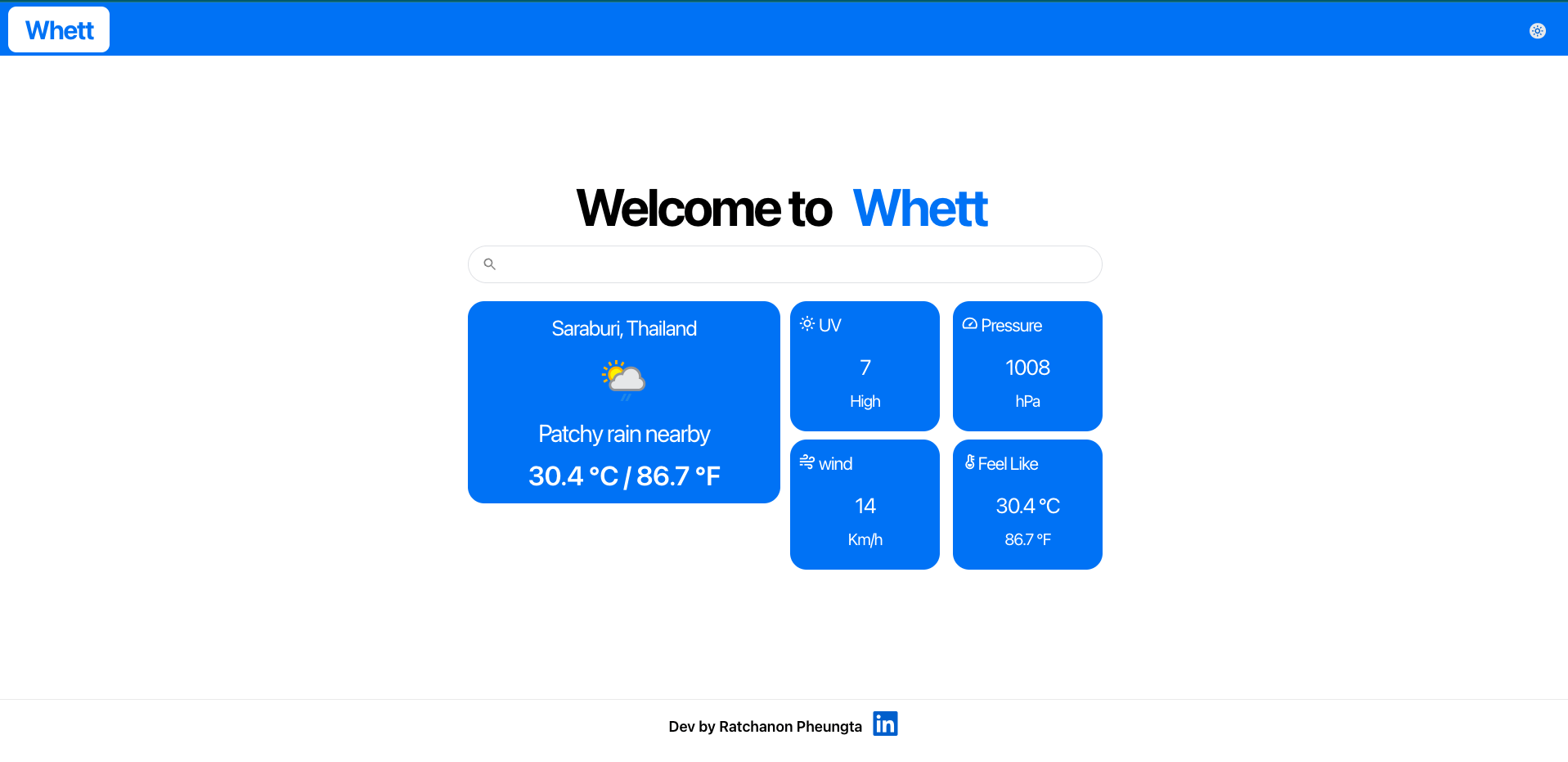
Task: Select the Feel Like card showing 30.4 °C
Action: point(1027,504)
